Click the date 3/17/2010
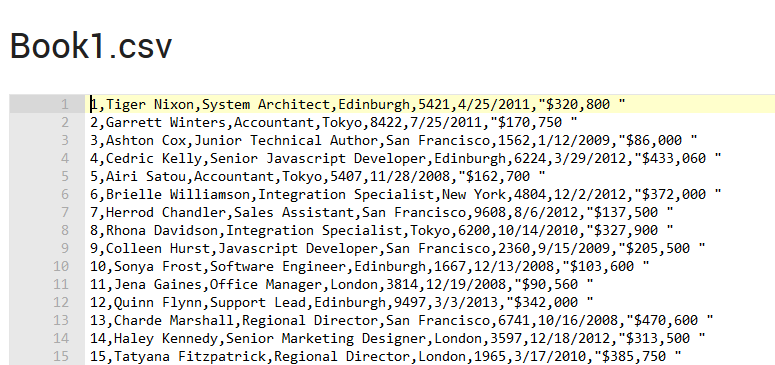This screenshot has height=365, width=775. pos(550,357)
